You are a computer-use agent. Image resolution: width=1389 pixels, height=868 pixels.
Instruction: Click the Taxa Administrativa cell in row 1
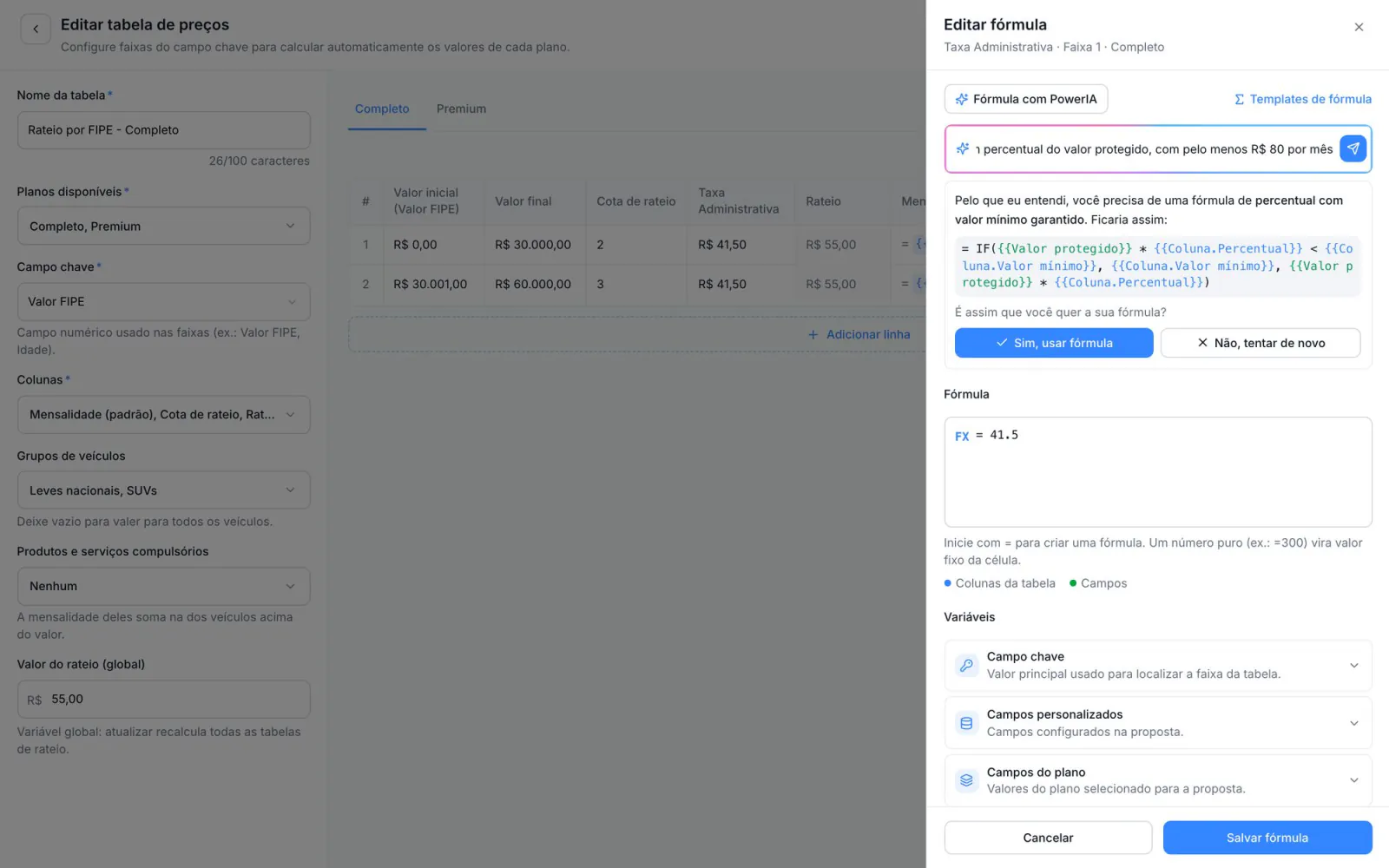click(x=741, y=245)
